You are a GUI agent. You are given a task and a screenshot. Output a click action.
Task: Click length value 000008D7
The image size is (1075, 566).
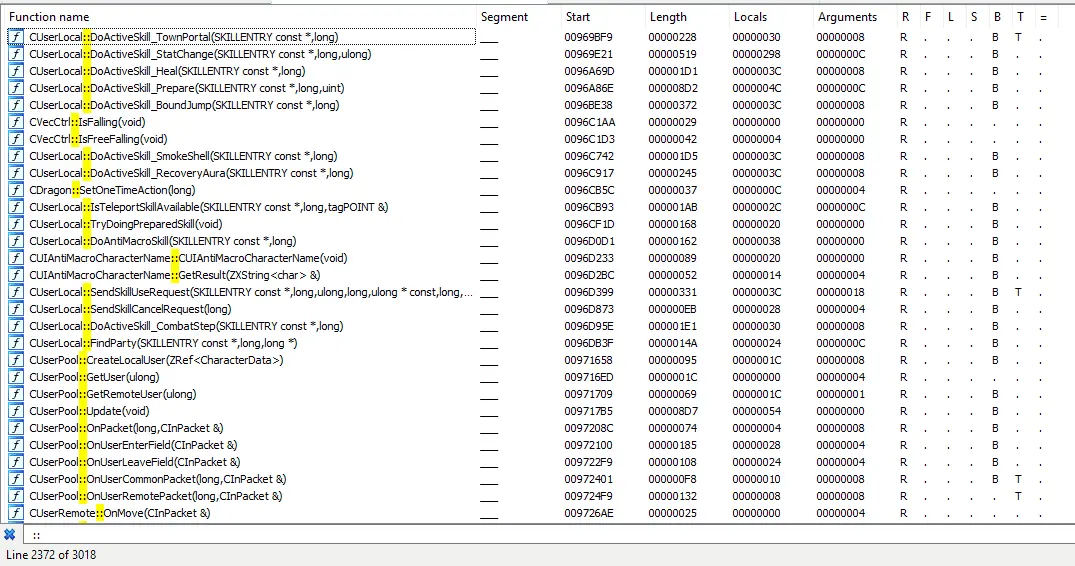pos(673,411)
